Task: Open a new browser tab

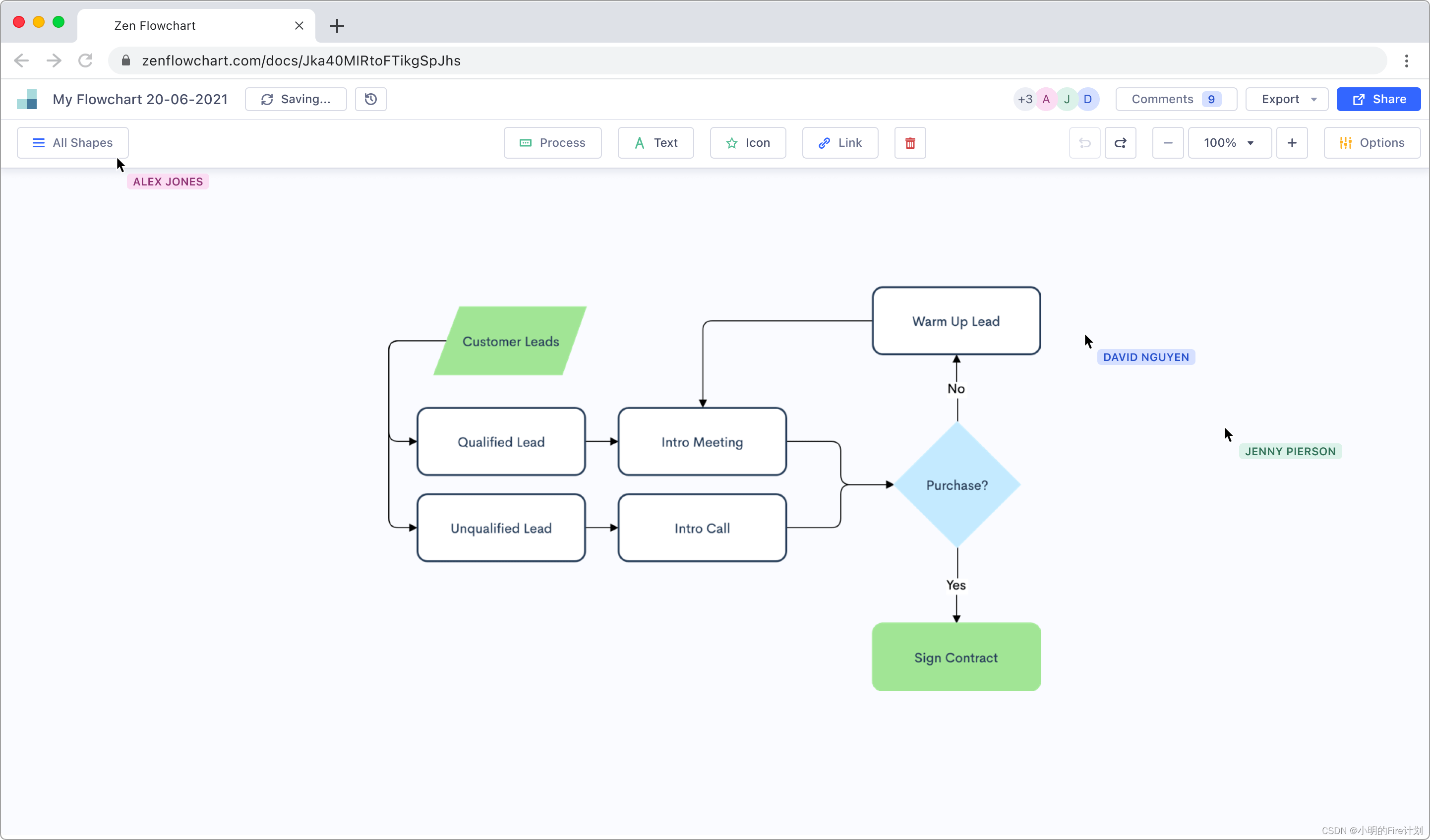Action: click(337, 26)
